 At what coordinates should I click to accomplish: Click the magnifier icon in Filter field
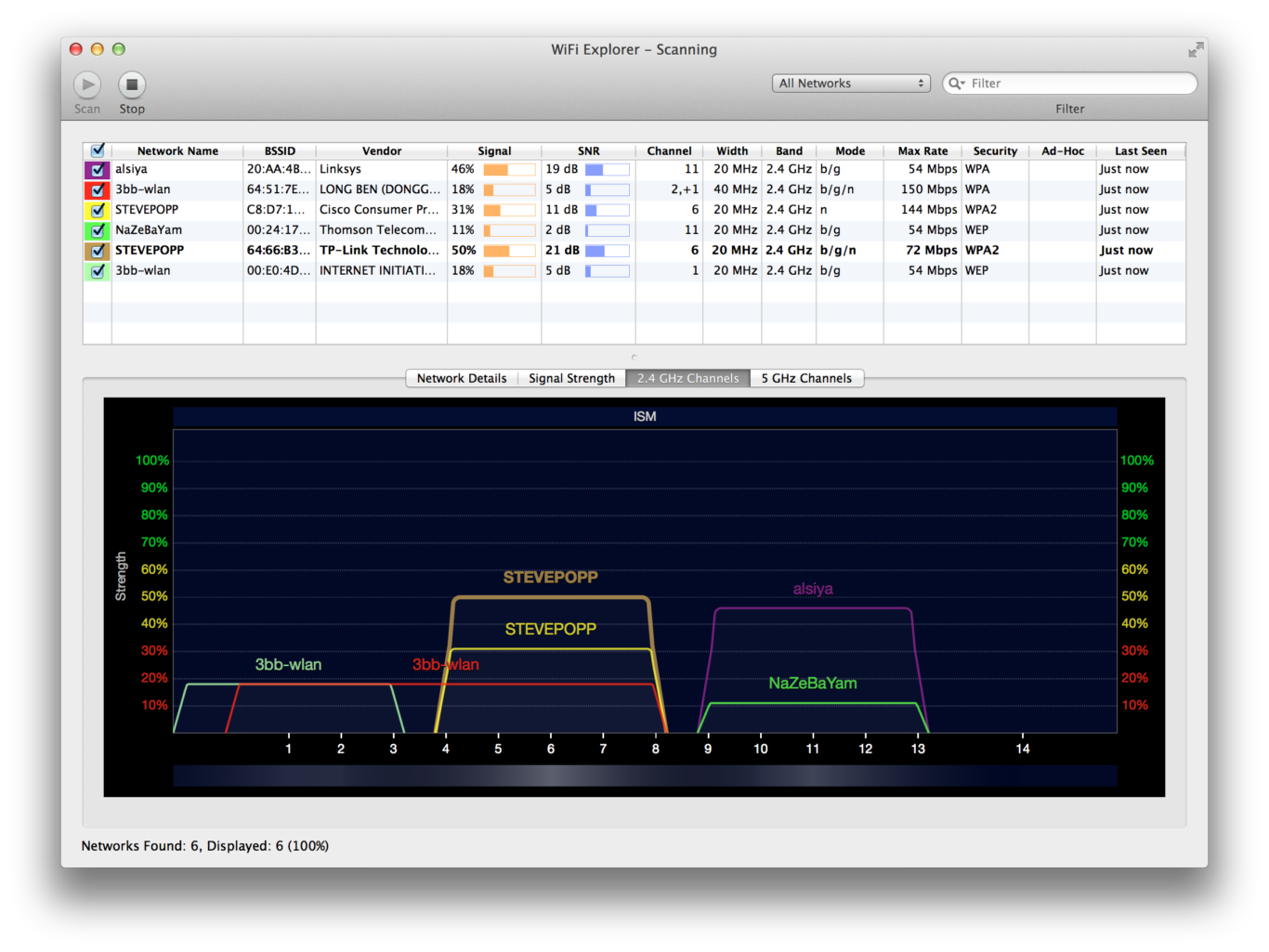[x=956, y=84]
